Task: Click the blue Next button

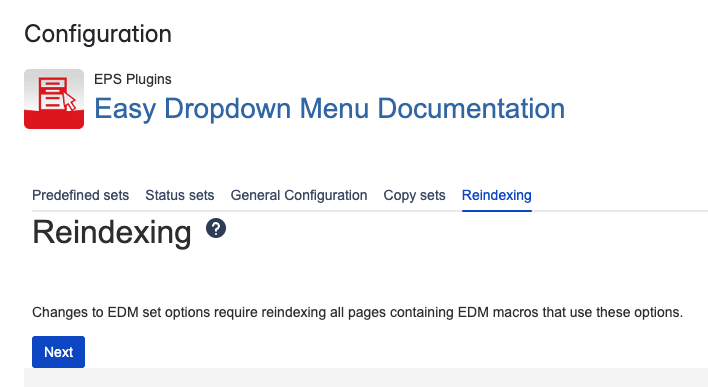Action: pos(58,352)
